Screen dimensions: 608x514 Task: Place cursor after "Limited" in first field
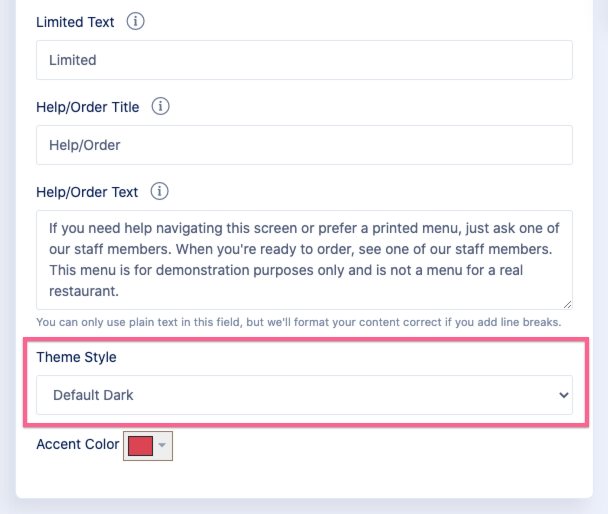pyautogui.click(x=98, y=60)
